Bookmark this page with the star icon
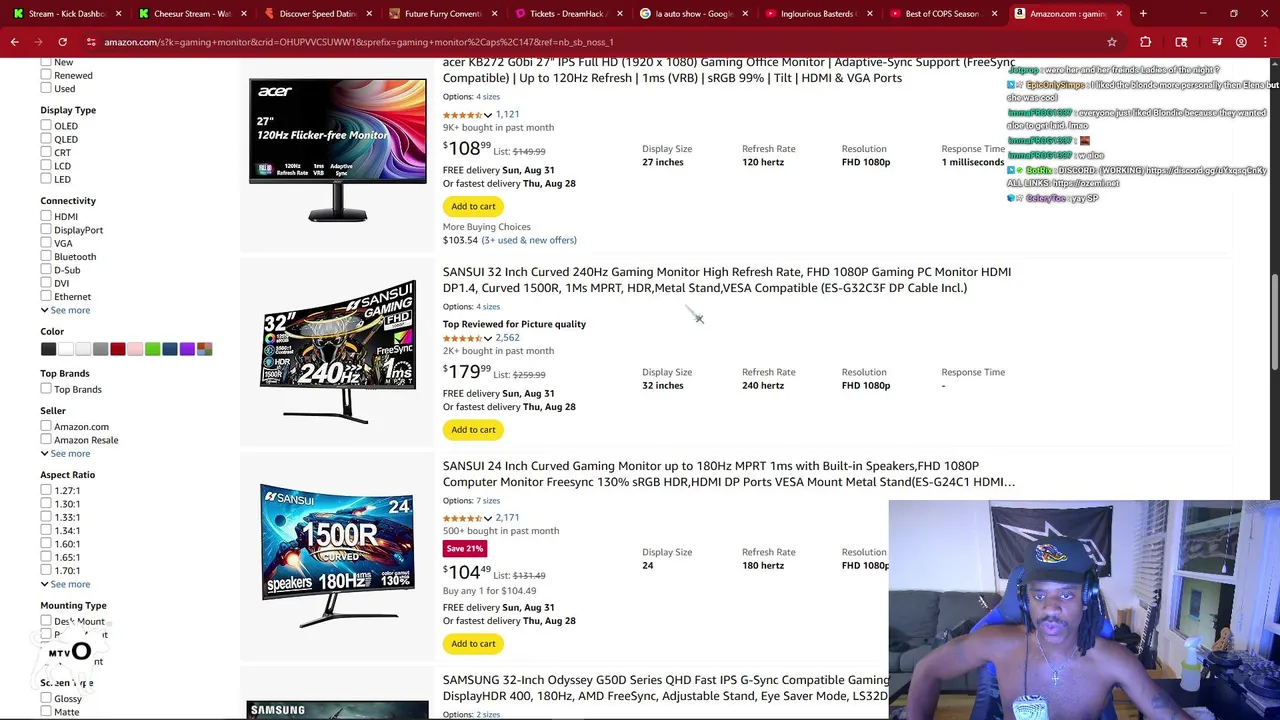Viewport: 1280px width, 720px height. [x=1111, y=42]
